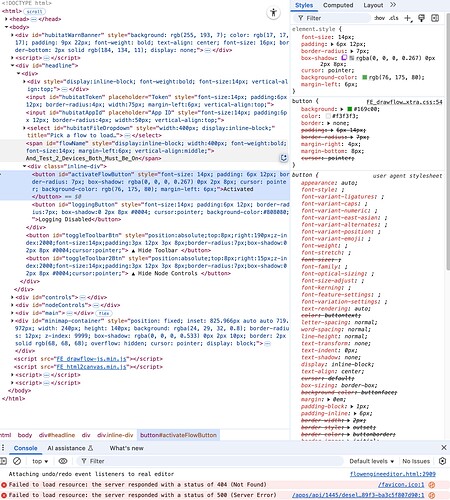Screen dimensions: 450x500
Task: Expand the hubitatWarnBanner div
Action: click(12, 35)
